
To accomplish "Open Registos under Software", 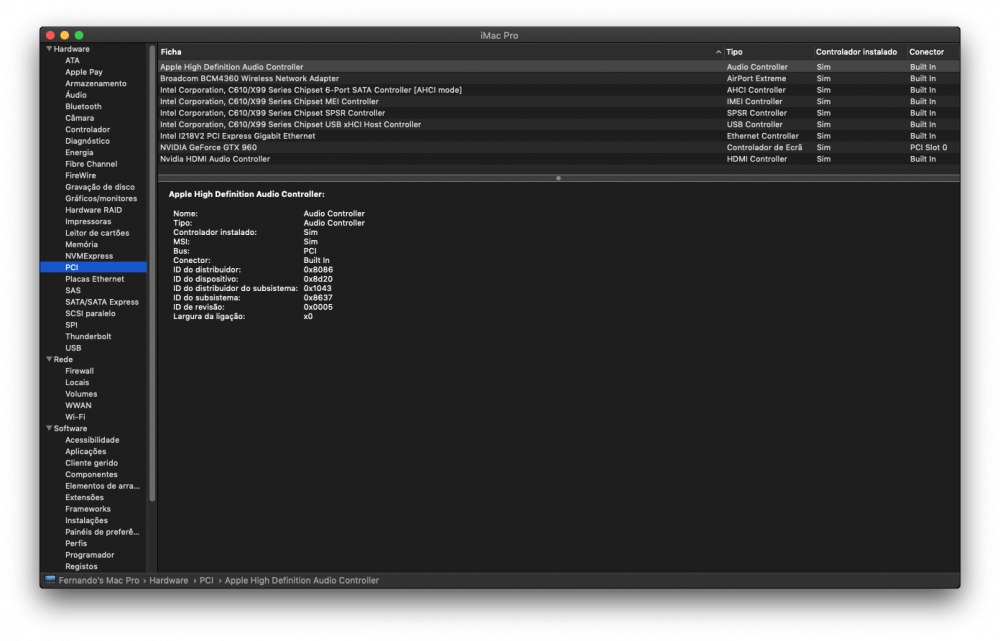I will coord(81,566).
